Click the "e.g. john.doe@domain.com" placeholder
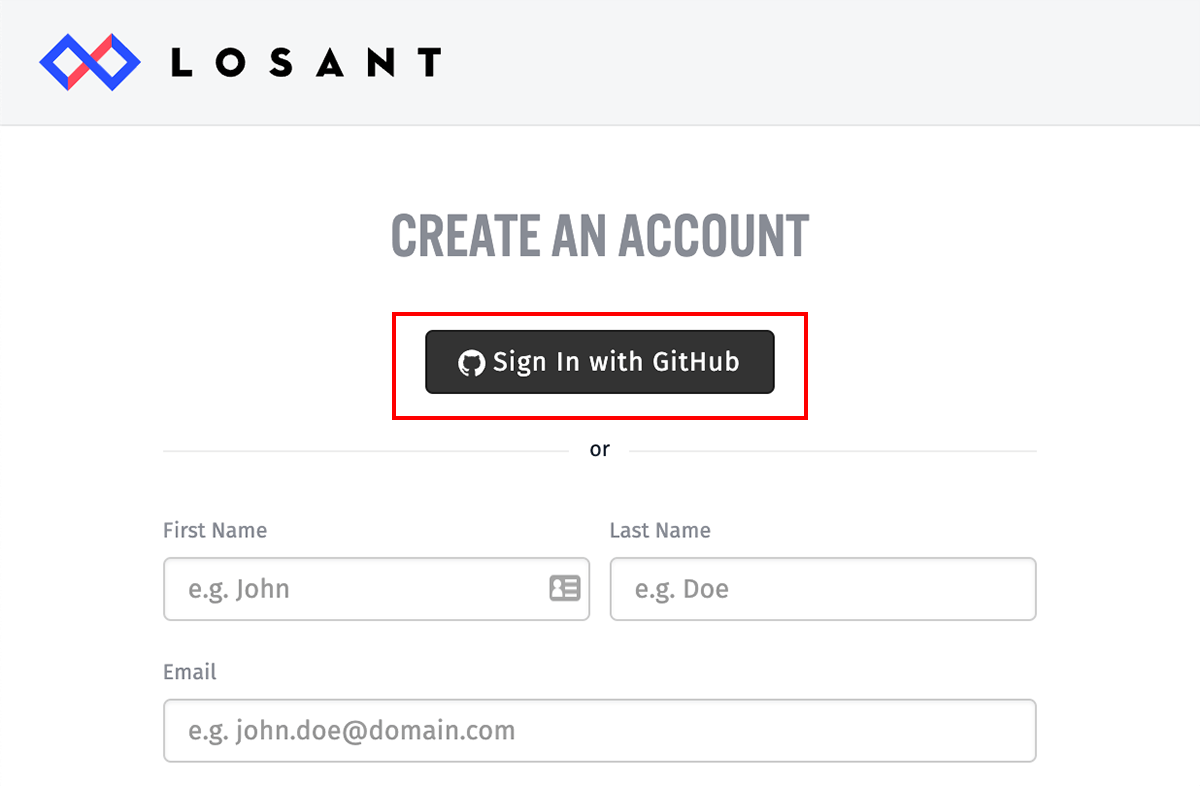The height and width of the screenshot is (786, 1200). pos(352,730)
